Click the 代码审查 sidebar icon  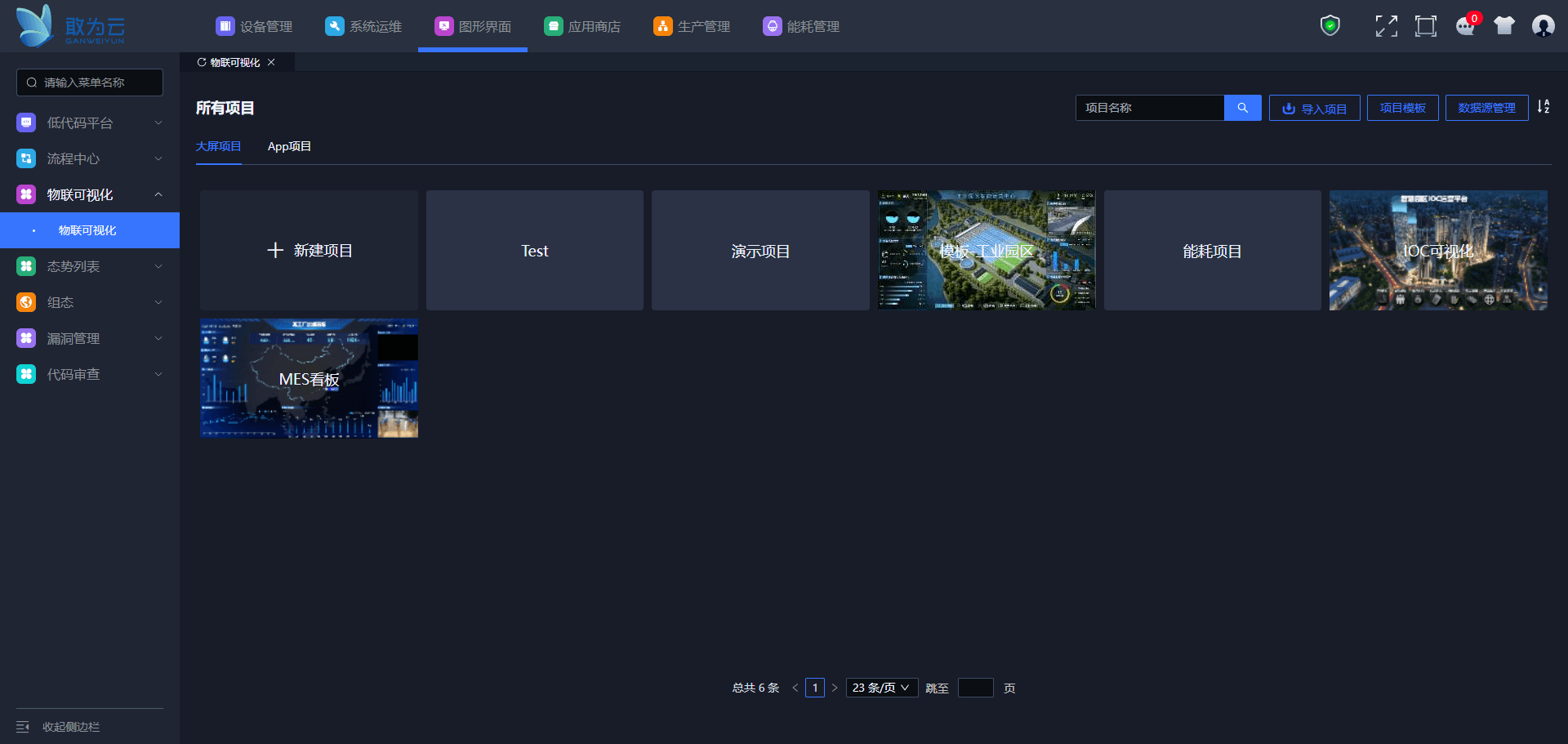26,374
